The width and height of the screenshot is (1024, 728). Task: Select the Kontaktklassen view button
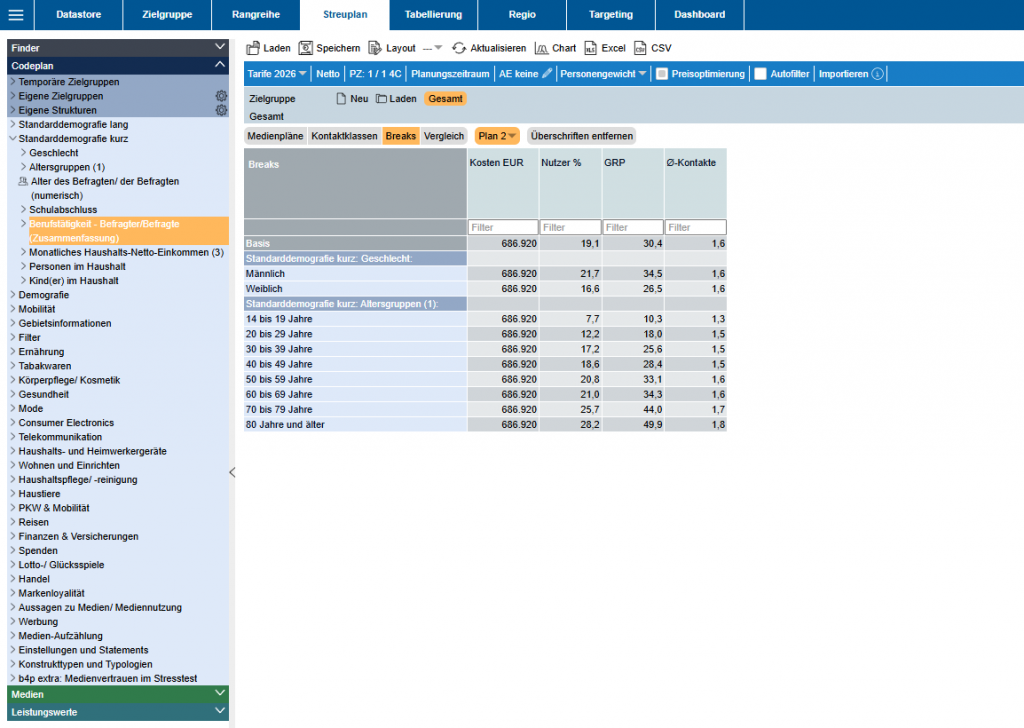click(x=343, y=136)
